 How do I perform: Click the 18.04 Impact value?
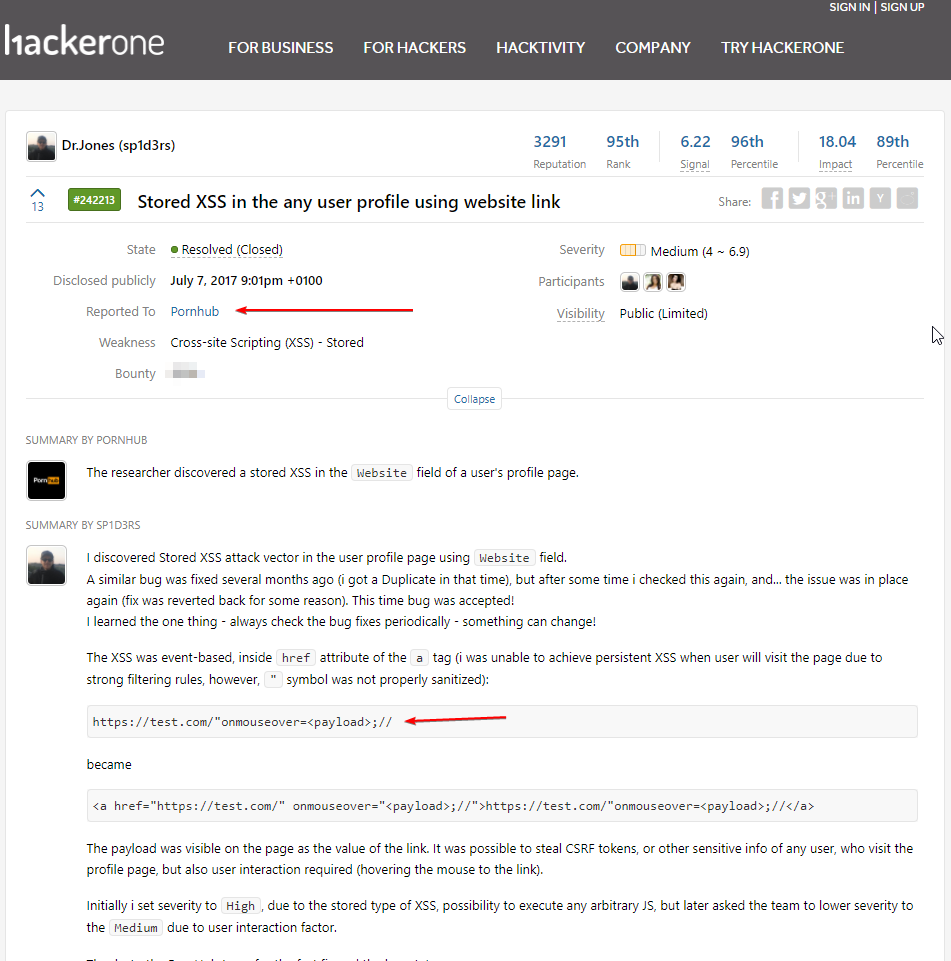click(x=837, y=142)
